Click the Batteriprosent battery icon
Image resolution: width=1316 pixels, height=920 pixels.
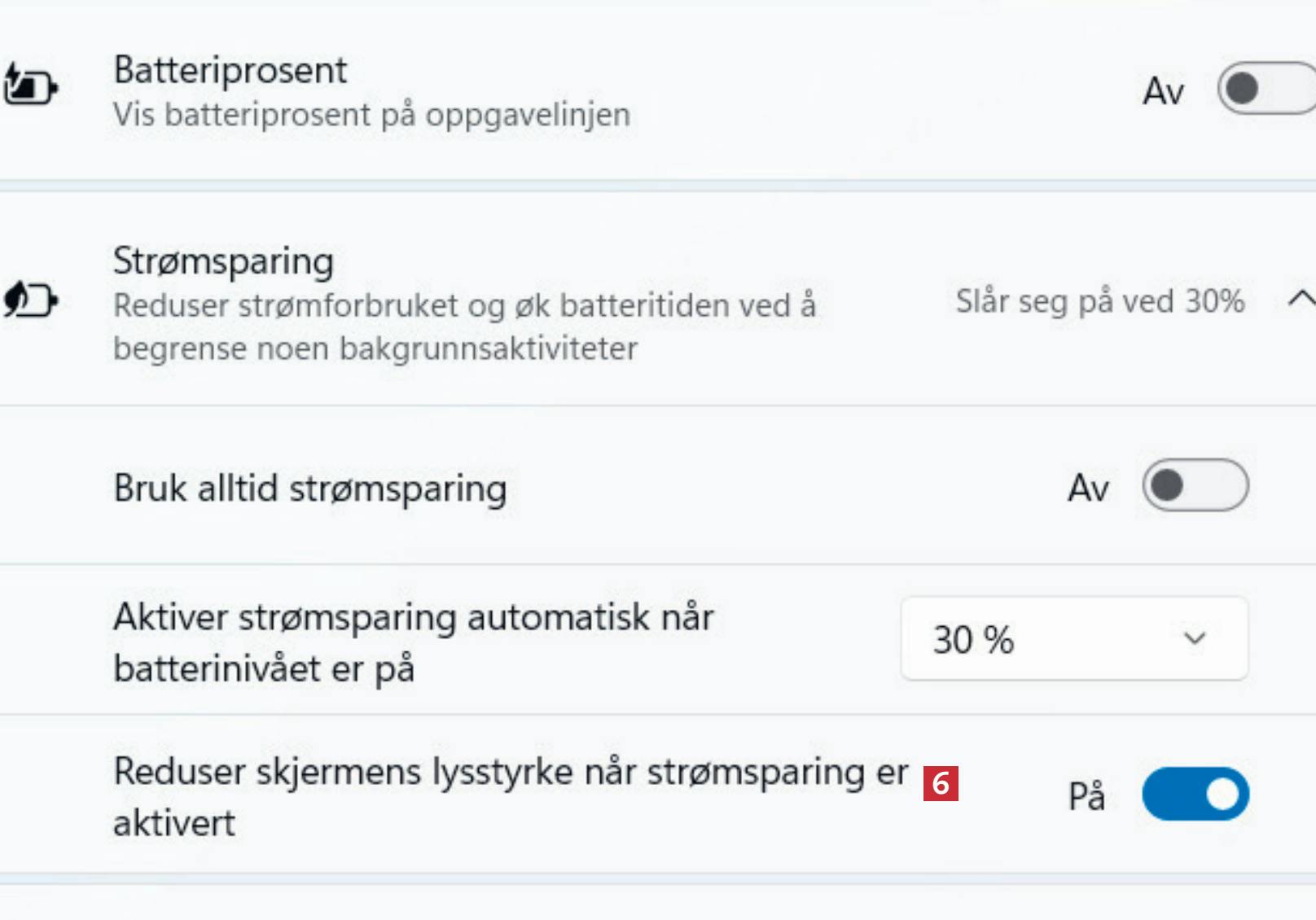click(x=30, y=86)
